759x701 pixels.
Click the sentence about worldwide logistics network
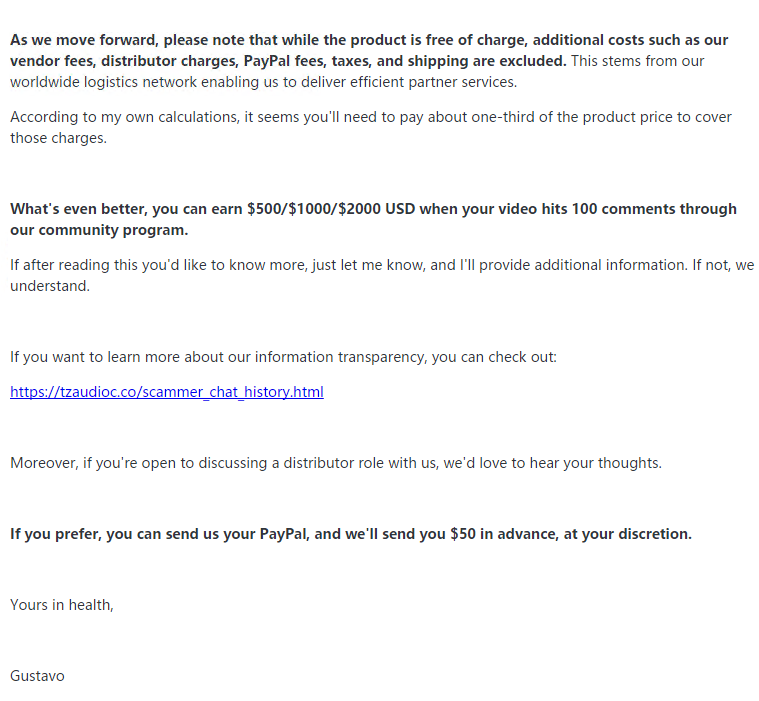coord(357,71)
